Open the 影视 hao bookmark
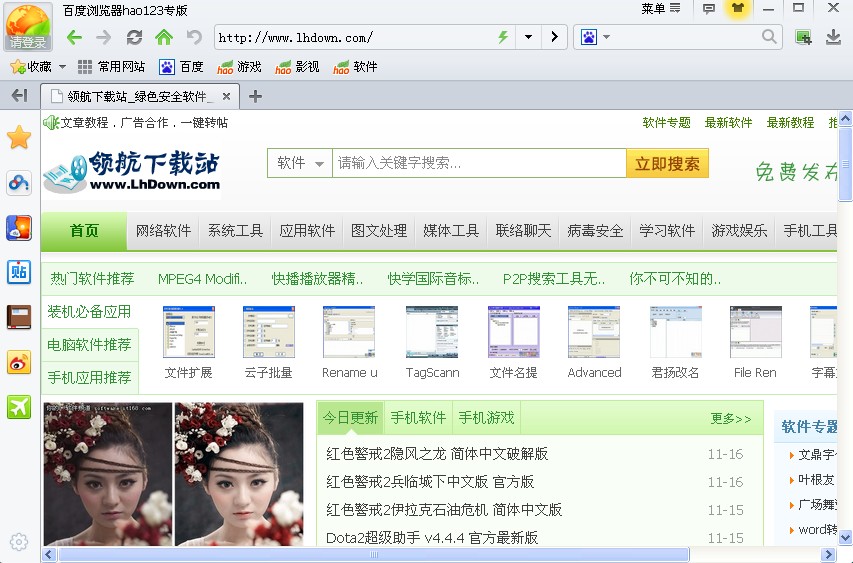 [x=297, y=67]
